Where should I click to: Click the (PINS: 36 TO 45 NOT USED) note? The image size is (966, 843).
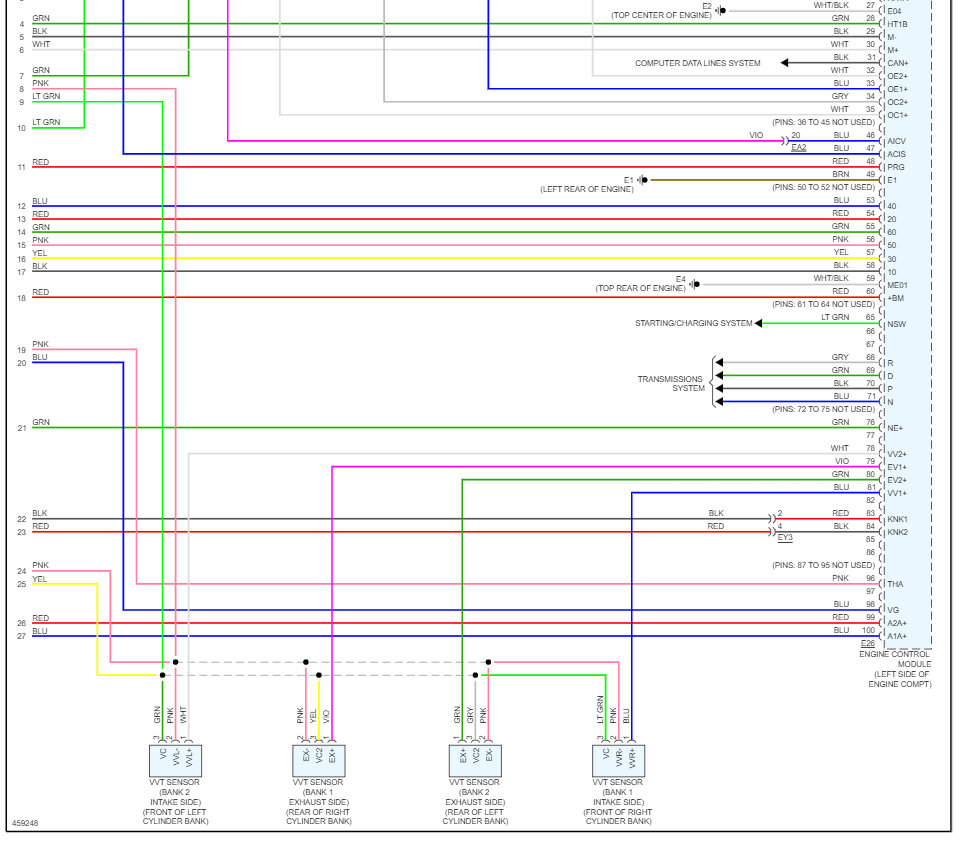coord(823,122)
